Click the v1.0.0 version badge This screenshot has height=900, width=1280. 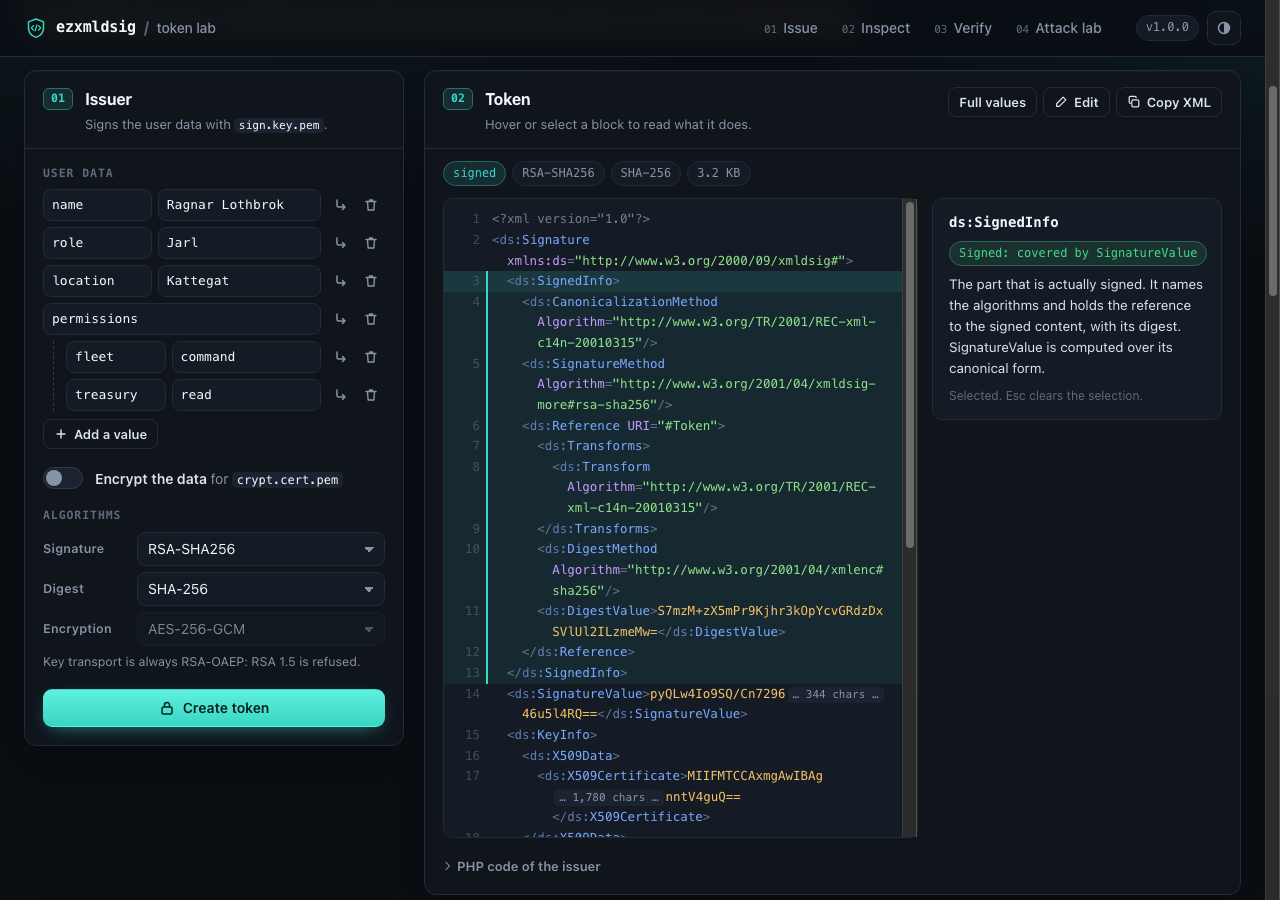[x=1167, y=28]
